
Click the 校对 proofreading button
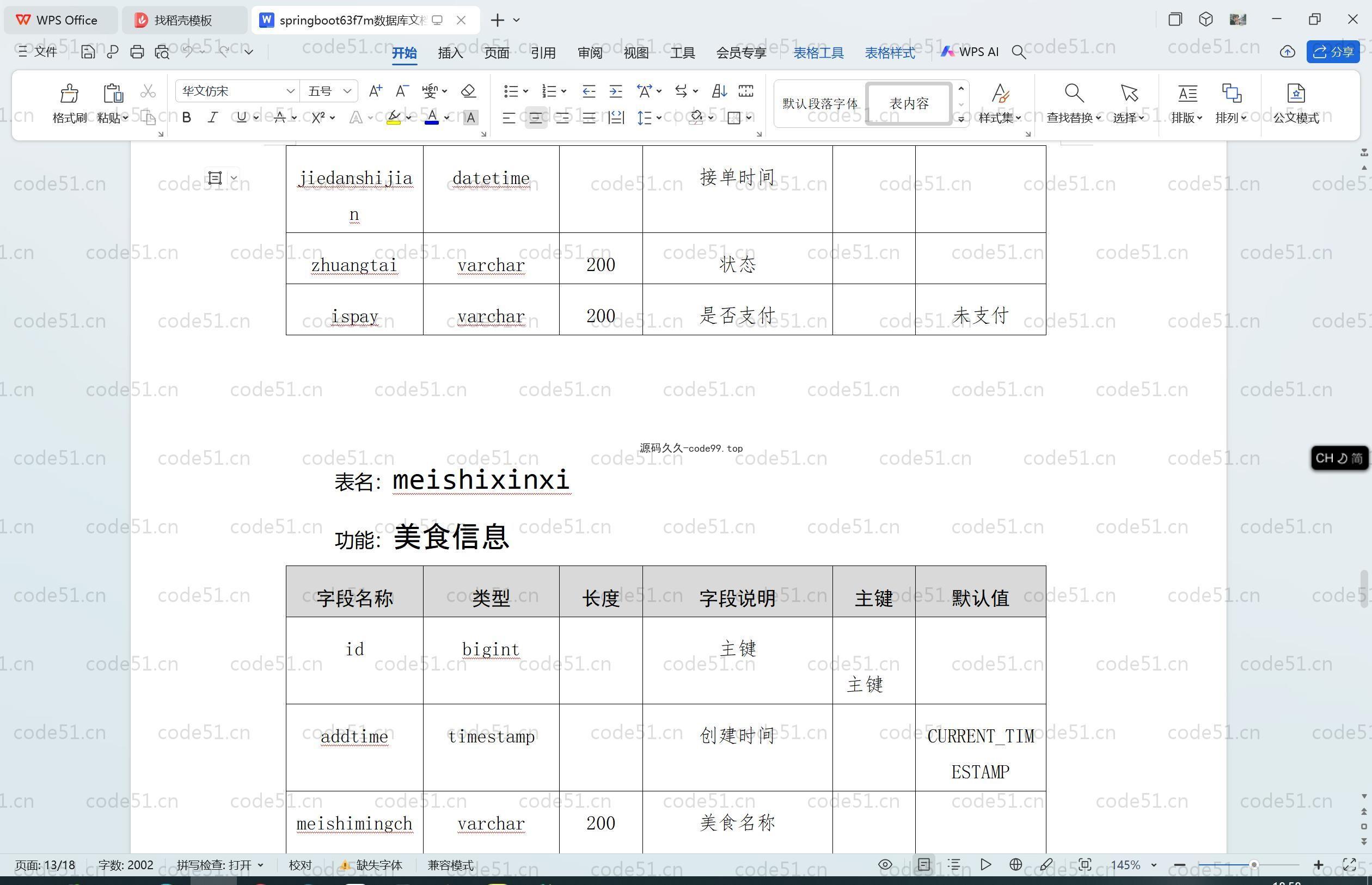pyautogui.click(x=300, y=865)
